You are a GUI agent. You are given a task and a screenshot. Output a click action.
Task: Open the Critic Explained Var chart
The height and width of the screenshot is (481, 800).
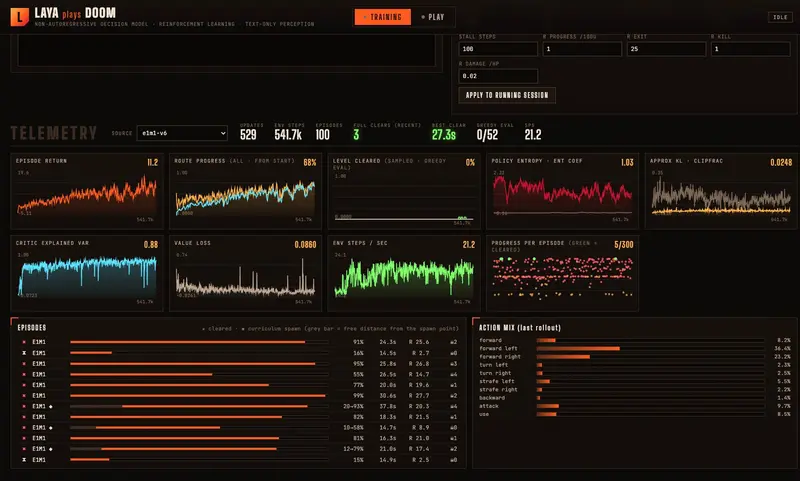[x=87, y=273]
